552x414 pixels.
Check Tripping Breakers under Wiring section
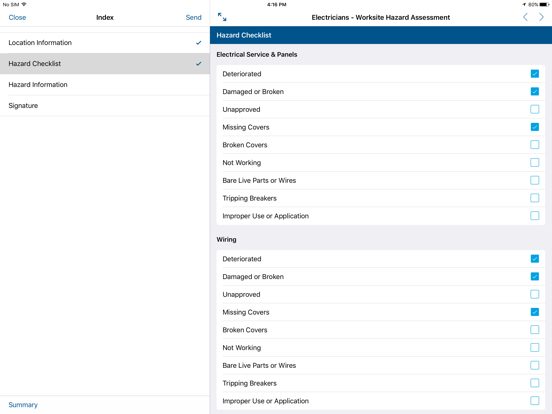(x=534, y=383)
